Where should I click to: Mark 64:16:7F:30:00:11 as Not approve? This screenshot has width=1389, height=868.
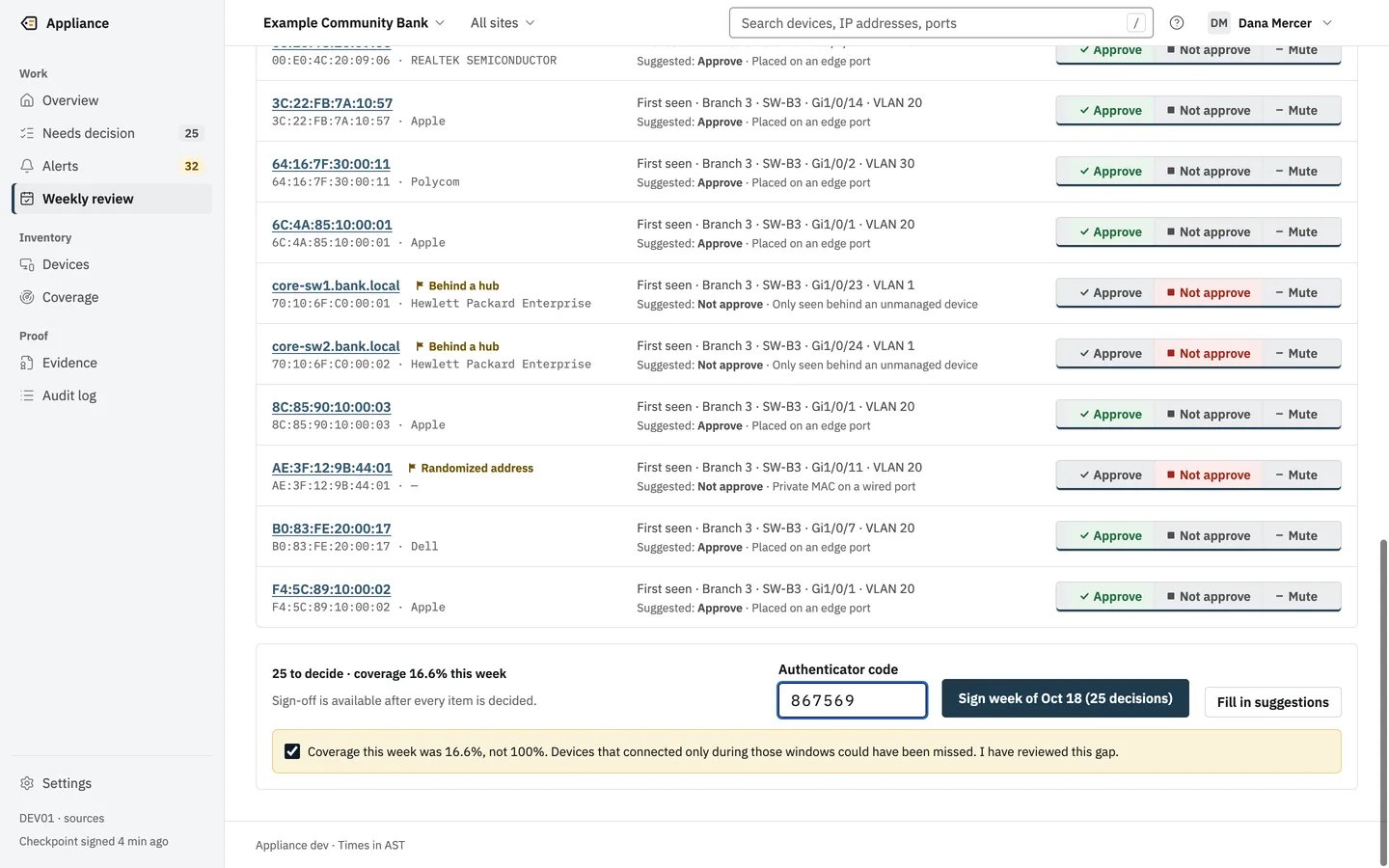[x=1208, y=172]
